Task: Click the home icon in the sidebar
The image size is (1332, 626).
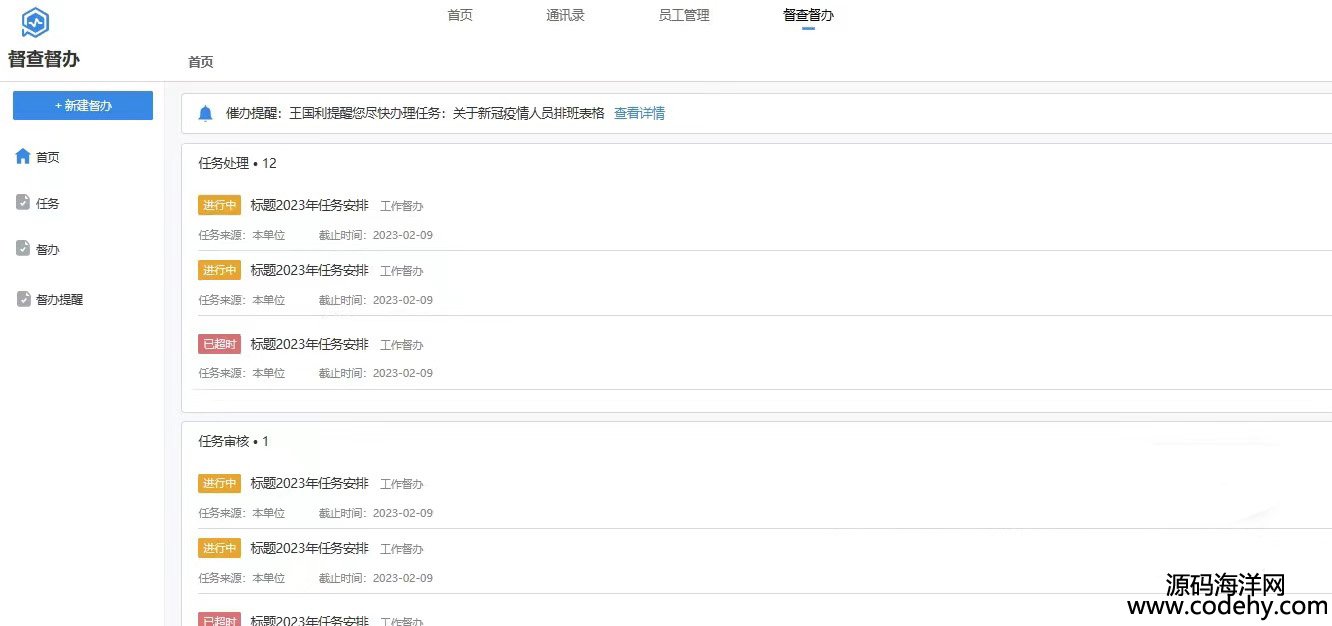Action: 23,157
